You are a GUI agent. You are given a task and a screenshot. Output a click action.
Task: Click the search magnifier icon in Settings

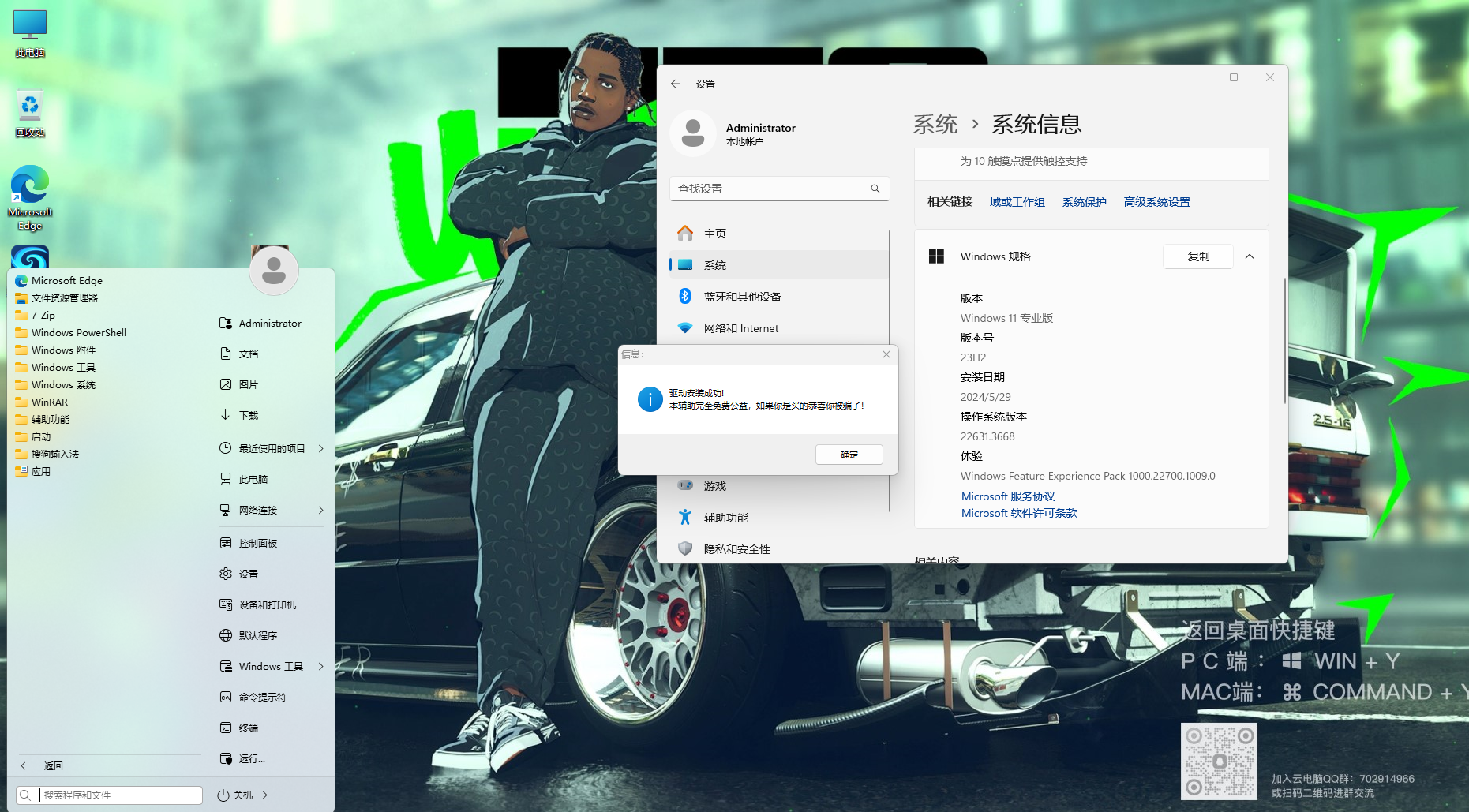[x=875, y=189]
